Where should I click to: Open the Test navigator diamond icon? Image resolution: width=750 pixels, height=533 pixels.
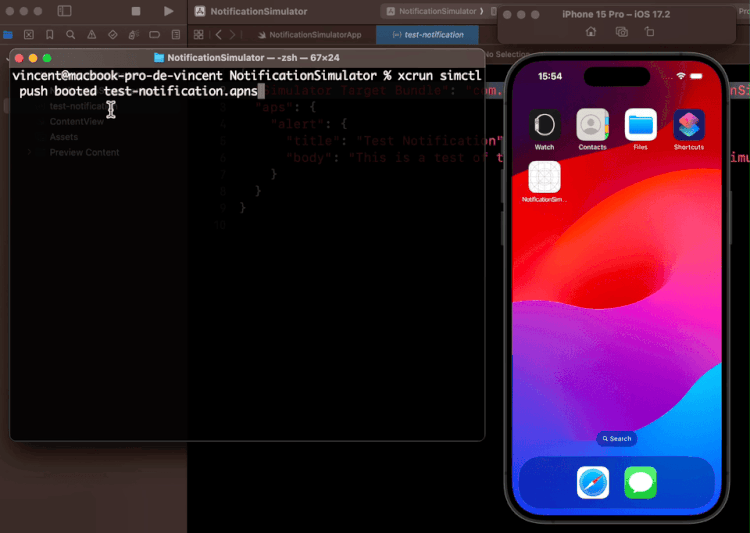pyautogui.click(x=112, y=34)
